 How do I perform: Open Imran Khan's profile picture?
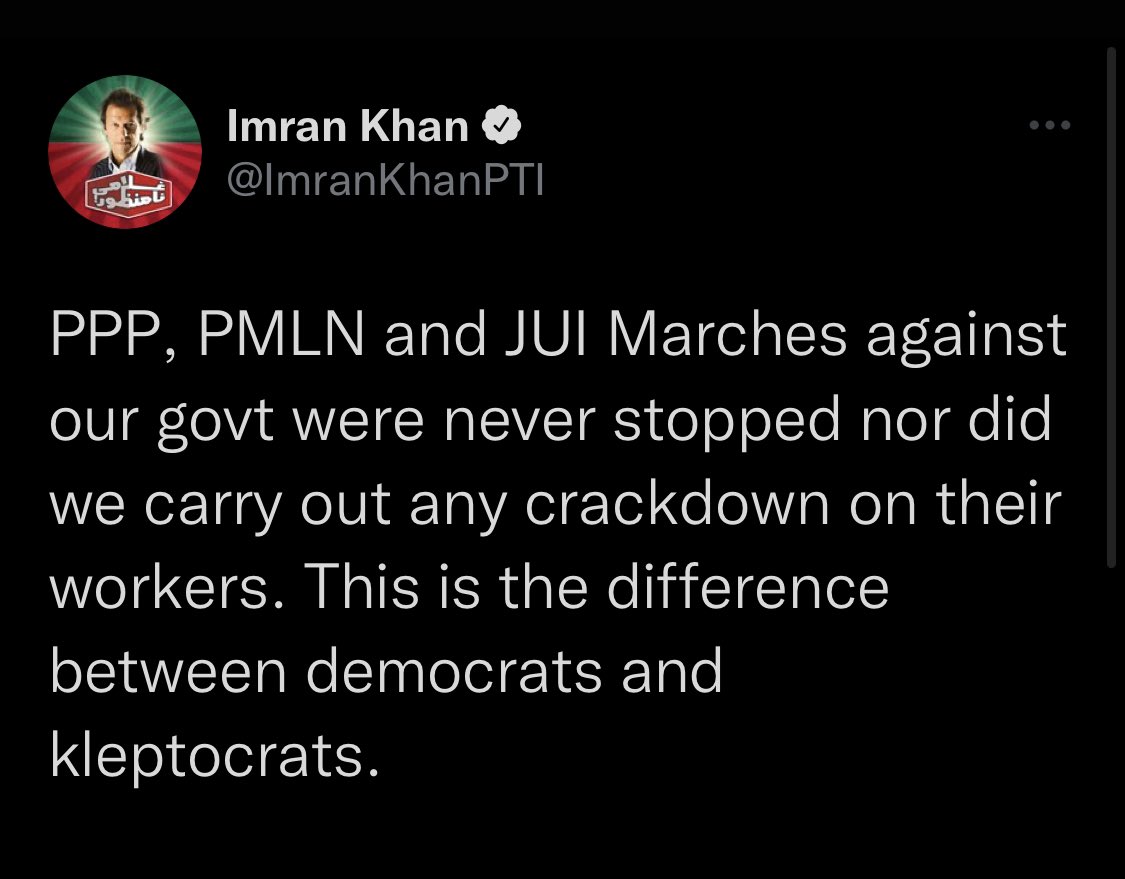click(x=125, y=151)
